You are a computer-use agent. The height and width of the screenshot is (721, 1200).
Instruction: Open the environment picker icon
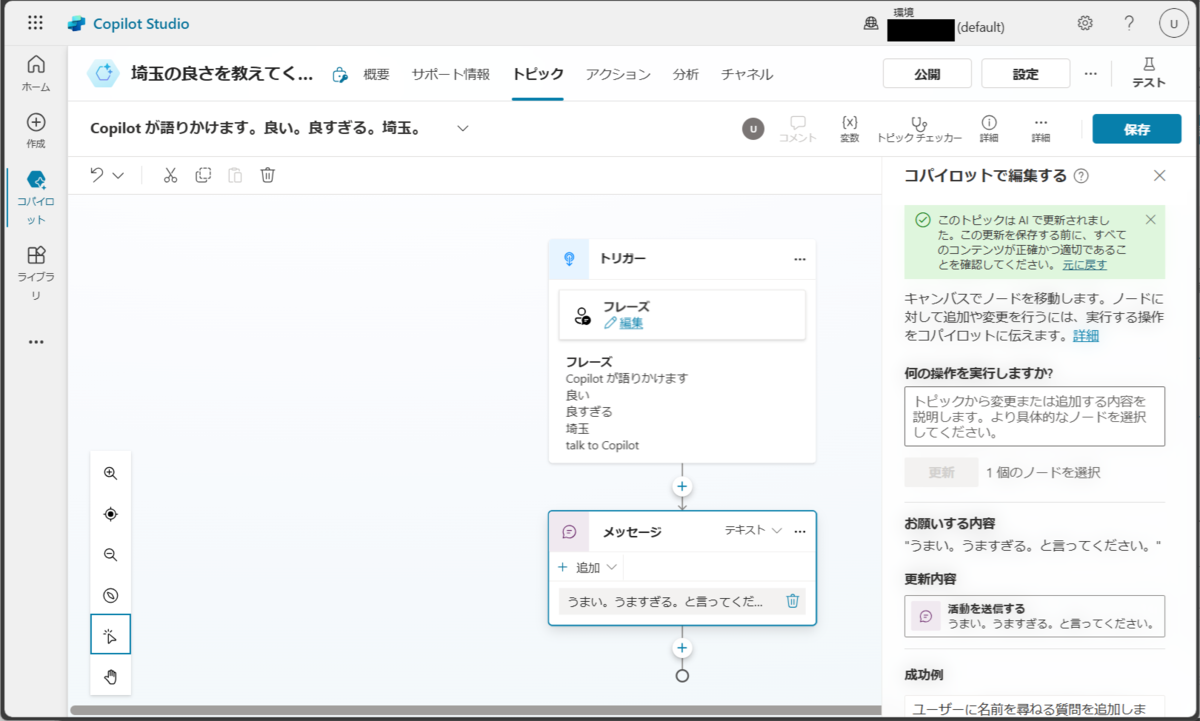tap(871, 24)
